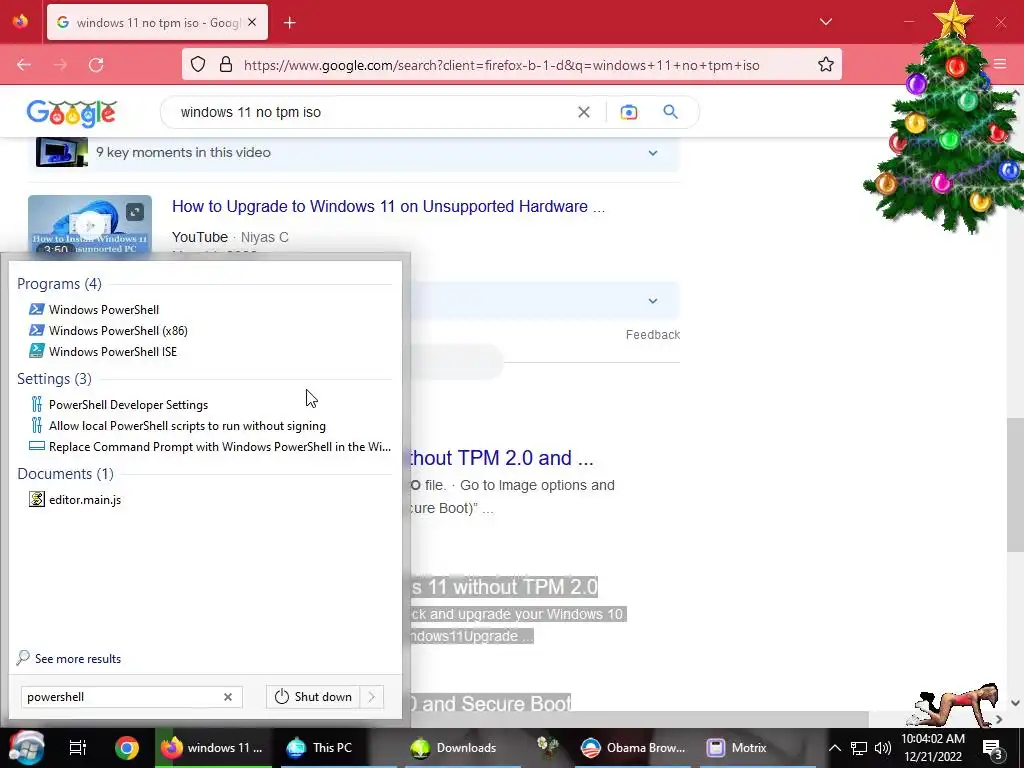
Task: Open result ending 'thout TPM 2.0 and ...'
Action: click(x=501, y=458)
